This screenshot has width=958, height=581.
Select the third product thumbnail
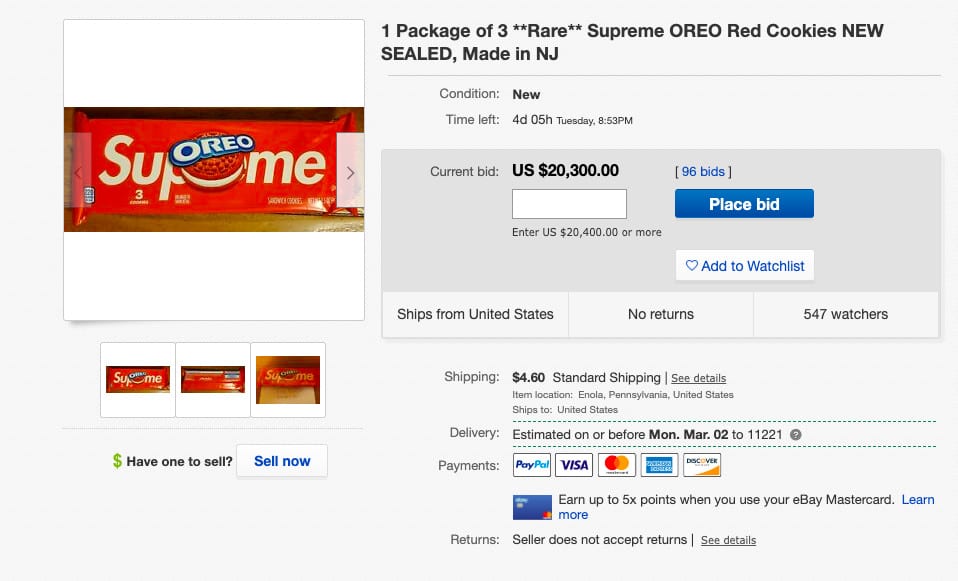tap(288, 380)
